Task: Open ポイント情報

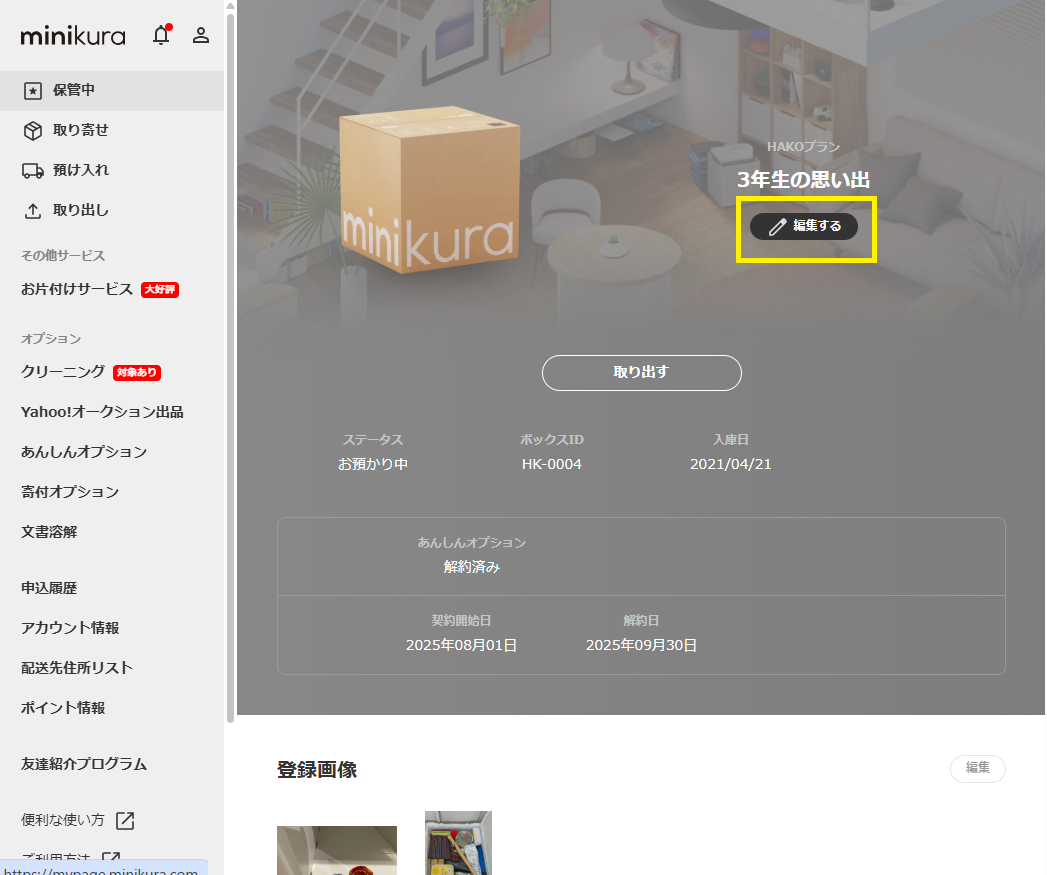Action: pyautogui.click(x=63, y=709)
